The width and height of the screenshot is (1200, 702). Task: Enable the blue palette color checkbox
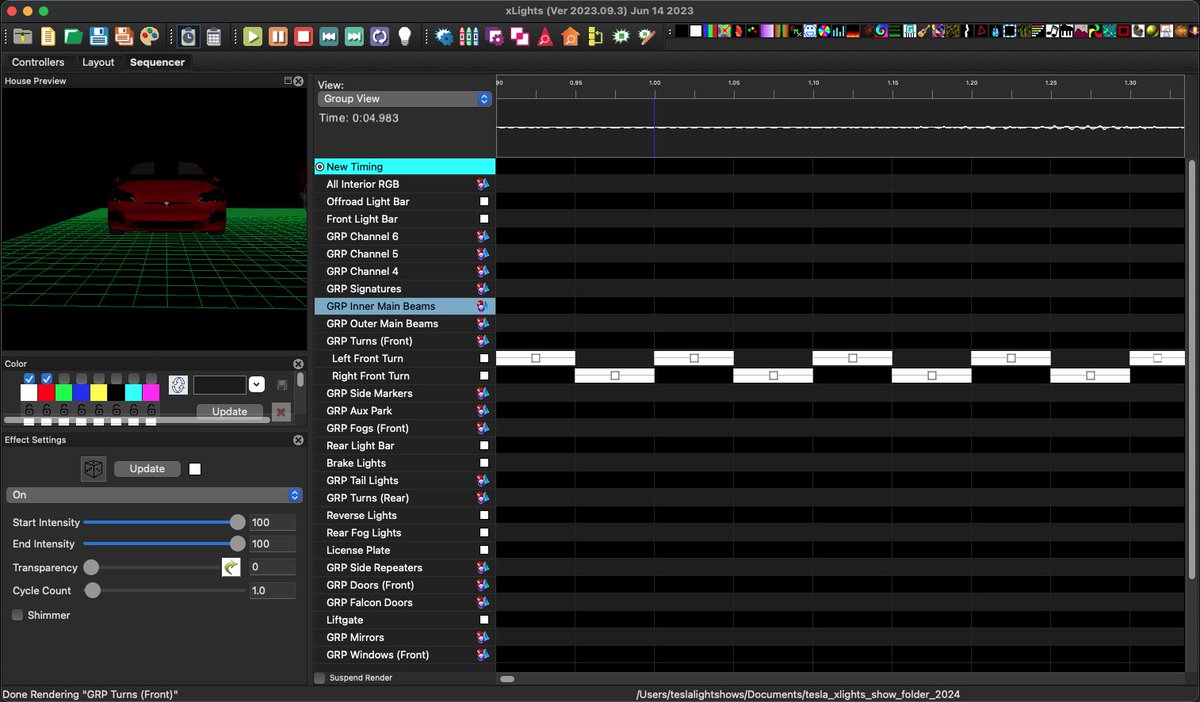81,378
